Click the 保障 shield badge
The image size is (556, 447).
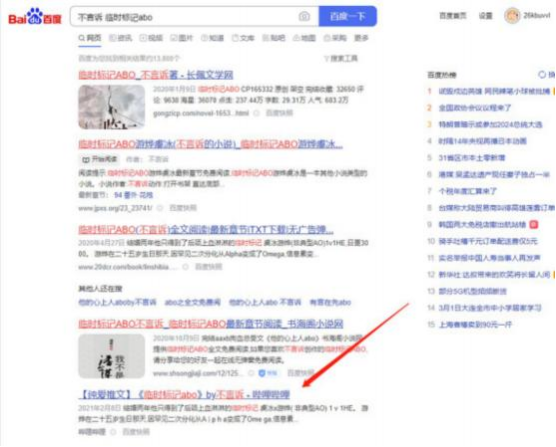(x=268, y=373)
